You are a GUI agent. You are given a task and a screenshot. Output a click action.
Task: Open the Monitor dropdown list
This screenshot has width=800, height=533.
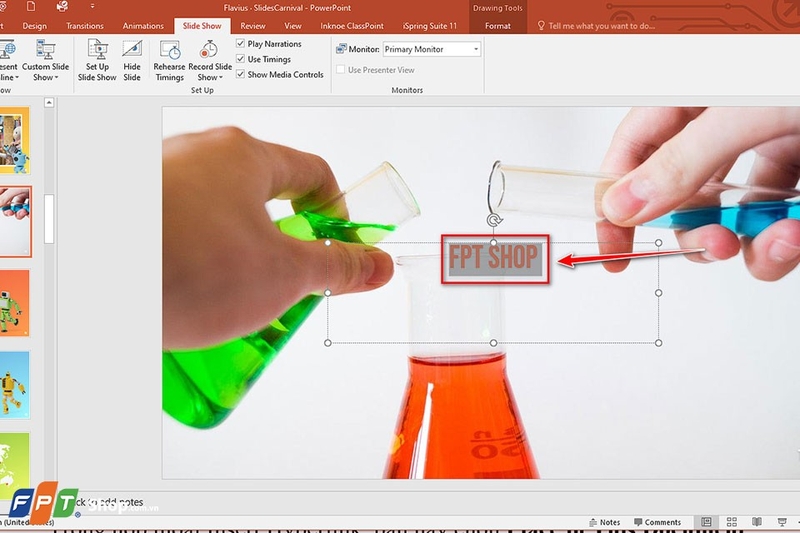(476, 49)
